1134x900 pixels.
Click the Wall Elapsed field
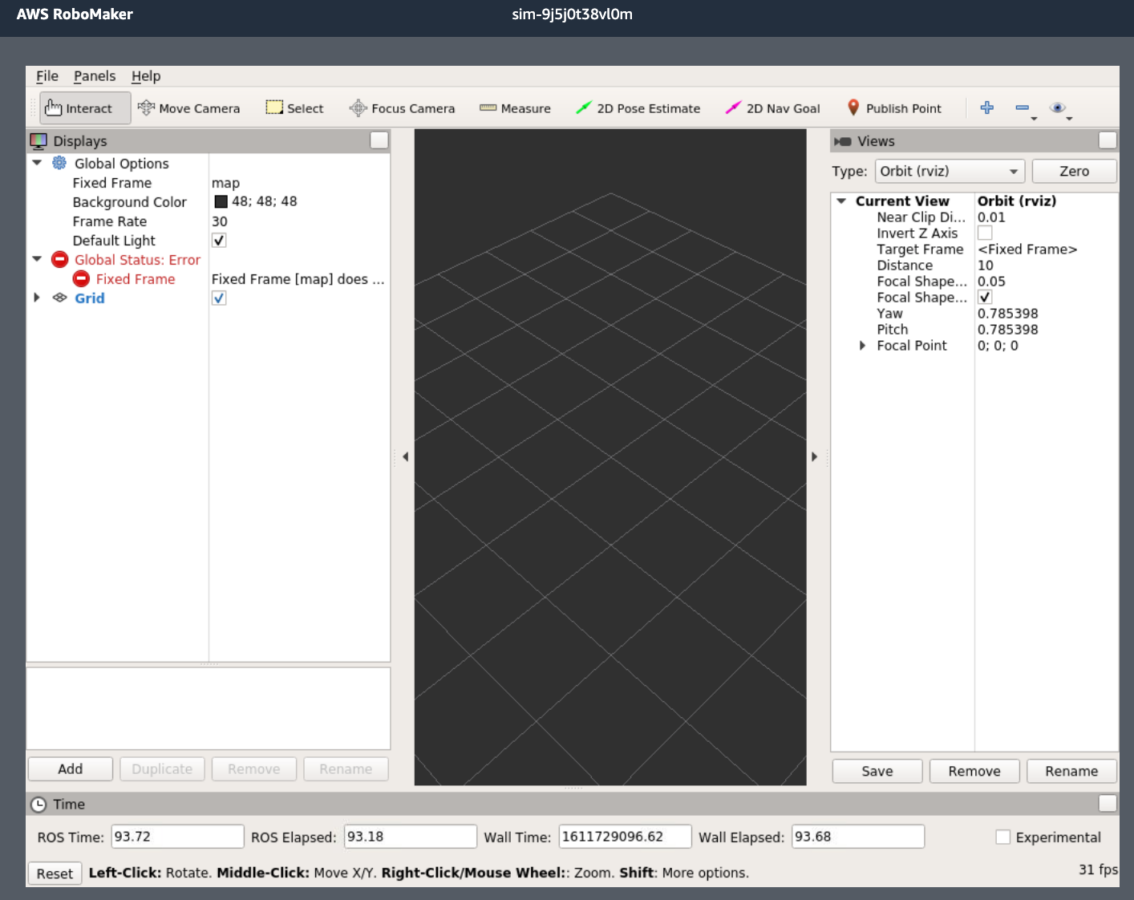(858, 836)
